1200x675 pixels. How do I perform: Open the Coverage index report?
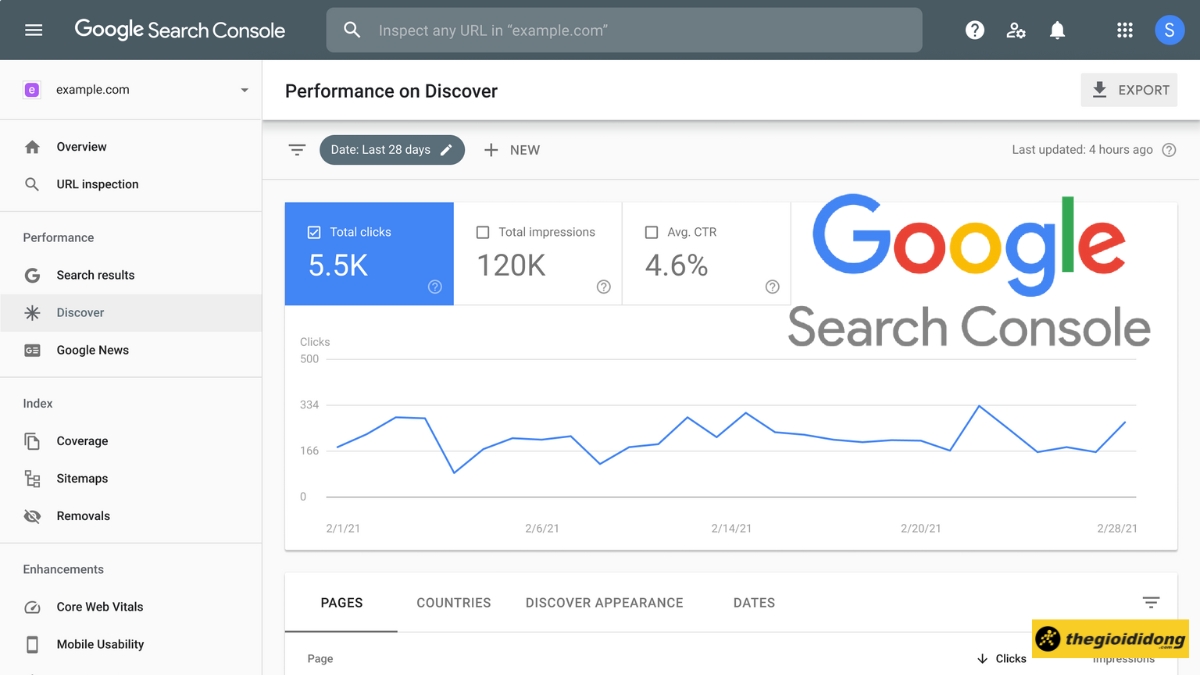(x=82, y=440)
